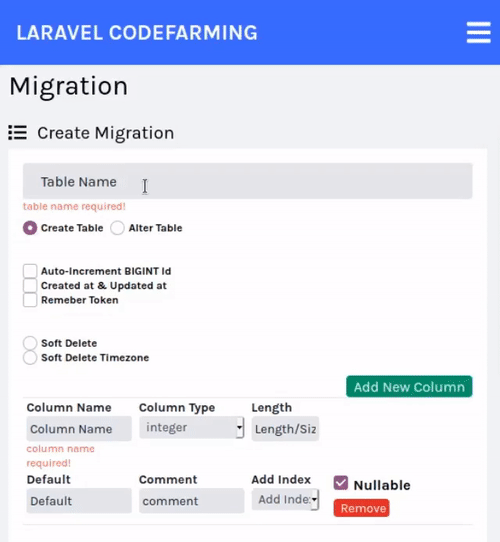Focus the Column Name input
Viewport: 500px width, 542px height.
tap(79, 429)
